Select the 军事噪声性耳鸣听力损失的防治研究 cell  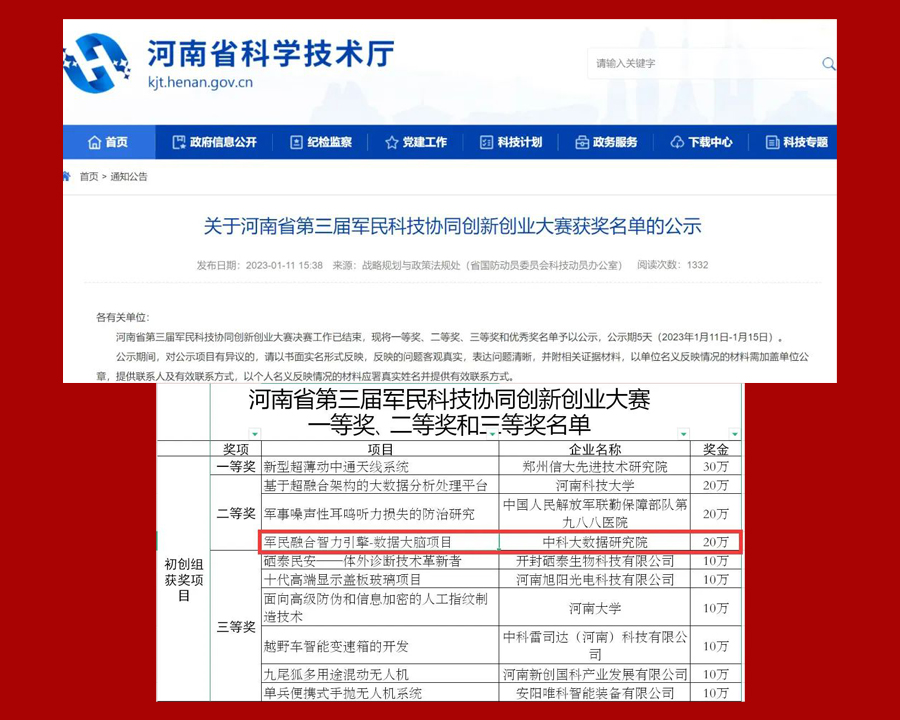tap(380, 513)
